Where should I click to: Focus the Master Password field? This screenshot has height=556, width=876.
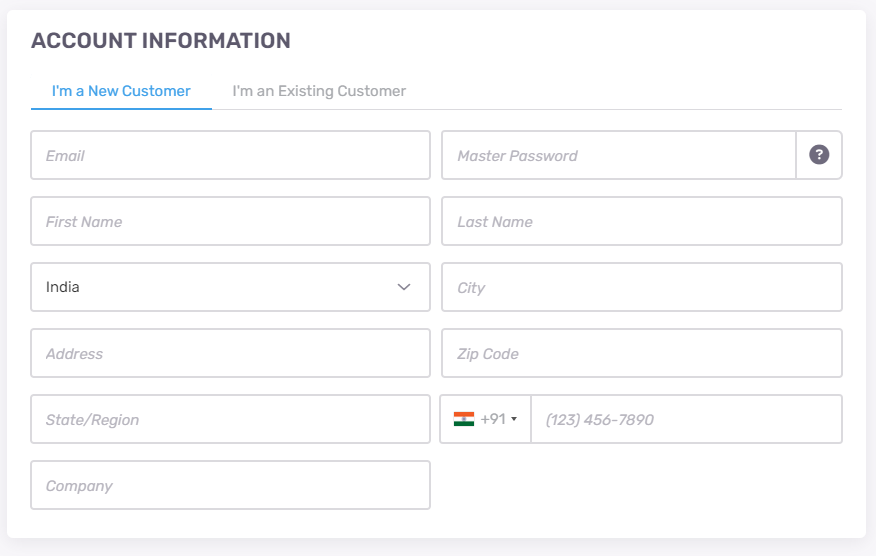click(x=618, y=155)
